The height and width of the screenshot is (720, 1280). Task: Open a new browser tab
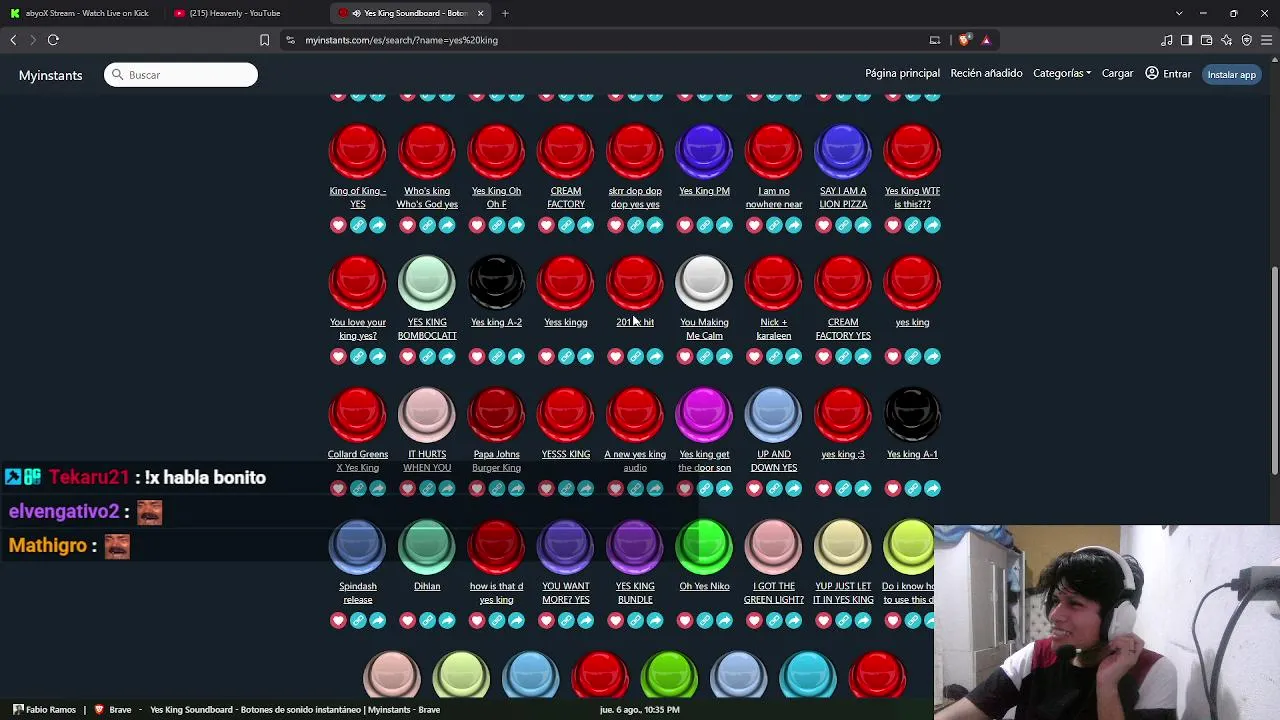pyautogui.click(x=505, y=13)
